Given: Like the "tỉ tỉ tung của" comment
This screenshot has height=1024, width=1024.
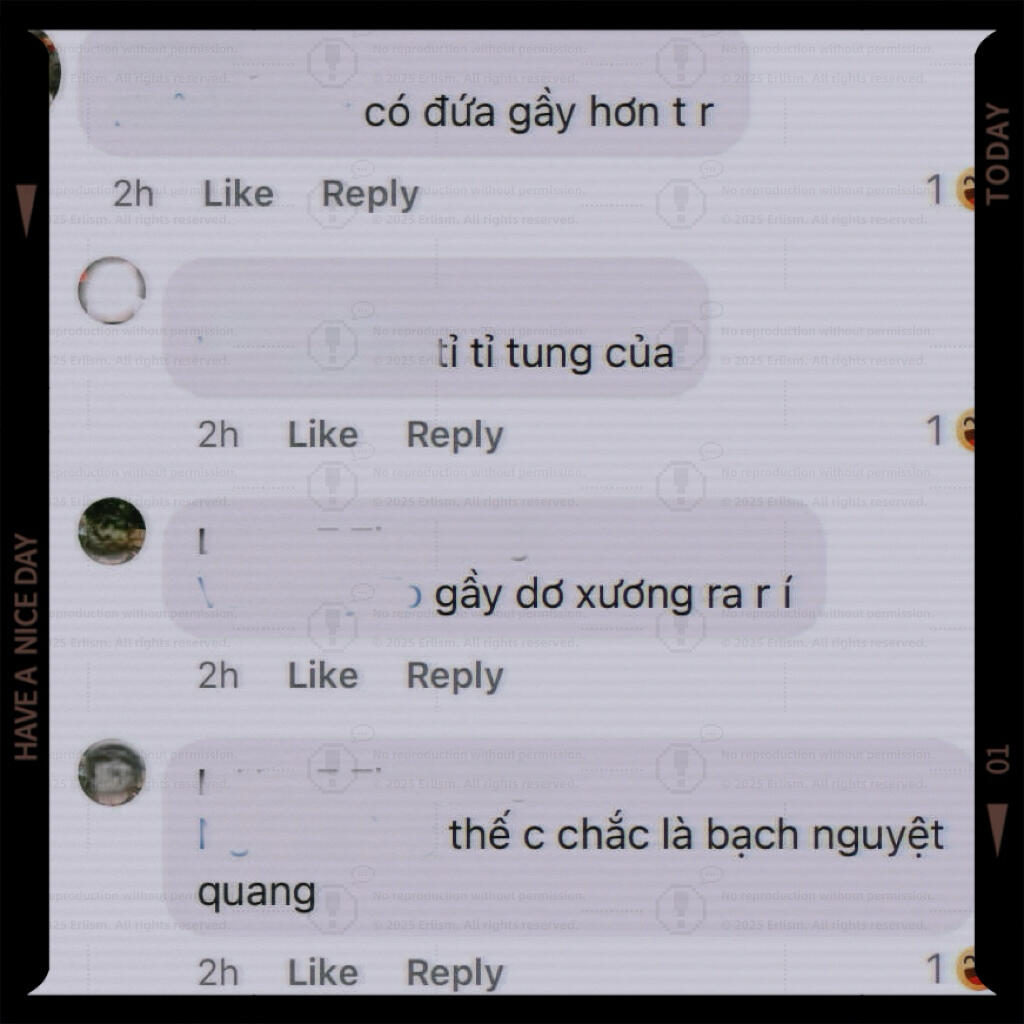Looking at the screenshot, I should (323, 435).
